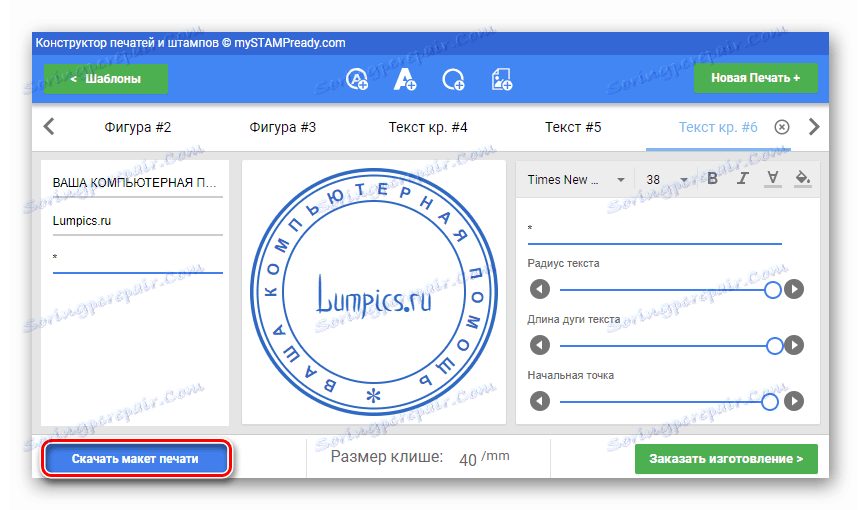Switch to Фигура #3 tab
The image size is (861, 510).
point(283,127)
